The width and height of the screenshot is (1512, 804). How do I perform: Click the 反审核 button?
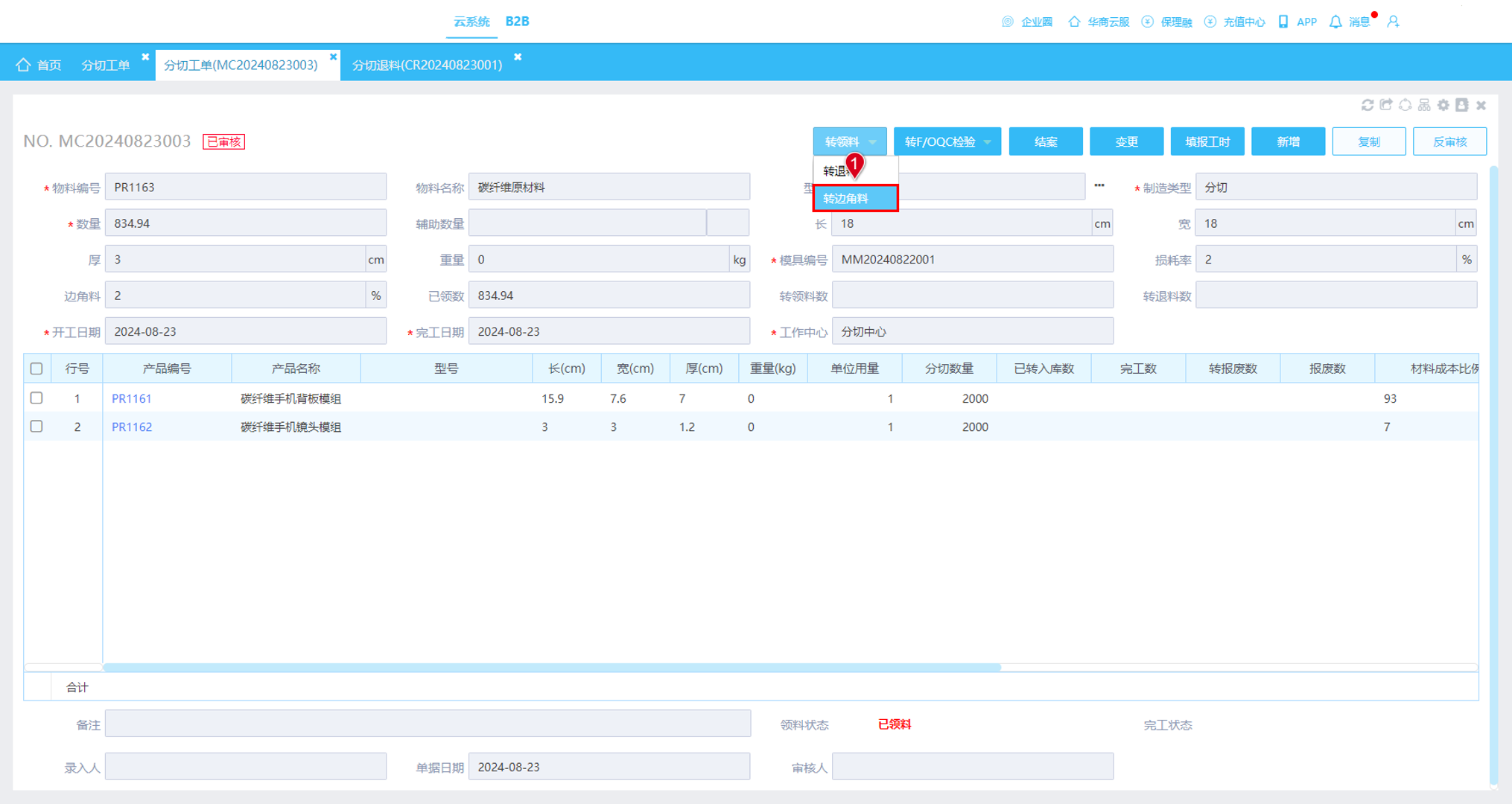(x=1449, y=141)
